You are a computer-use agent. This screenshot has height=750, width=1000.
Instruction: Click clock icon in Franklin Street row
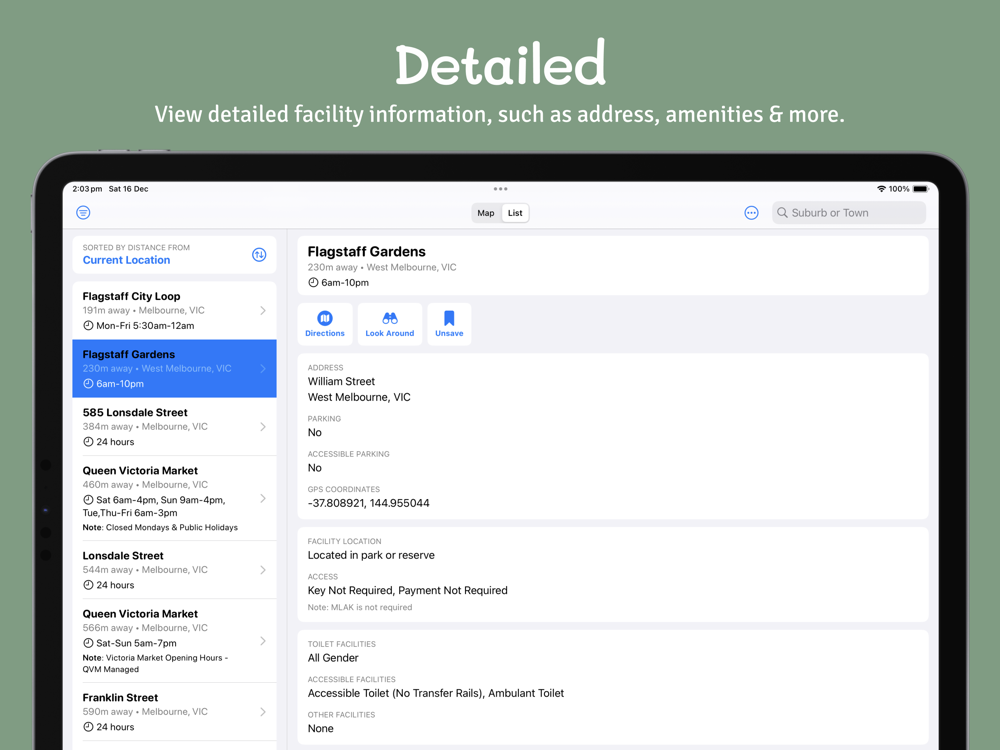pyautogui.click(x=88, y=726)
